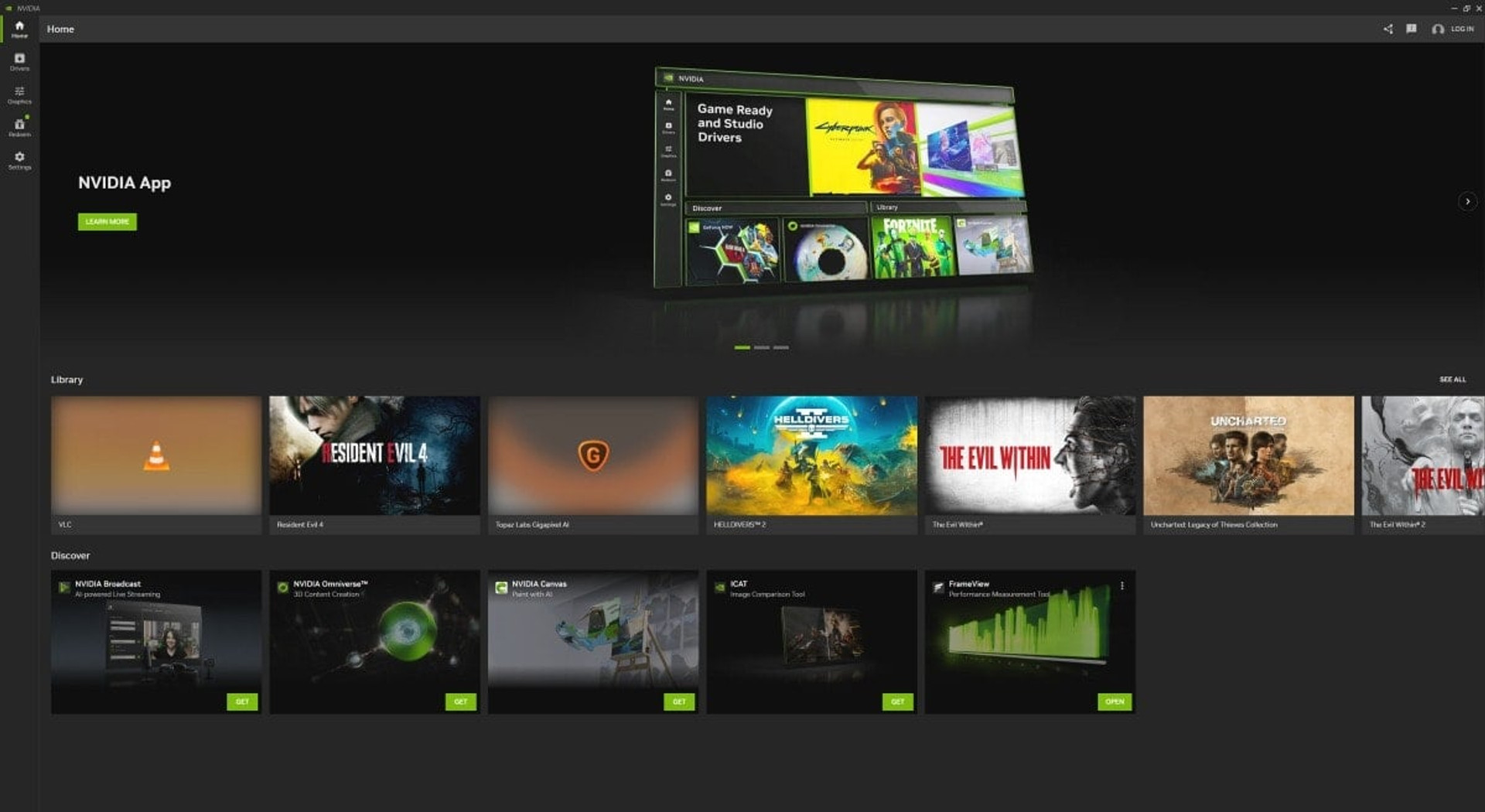The height and width of the screenshot is (812, 1485).
Task: Open FrameView three-dot options menu
Action: coord(1122,586)
